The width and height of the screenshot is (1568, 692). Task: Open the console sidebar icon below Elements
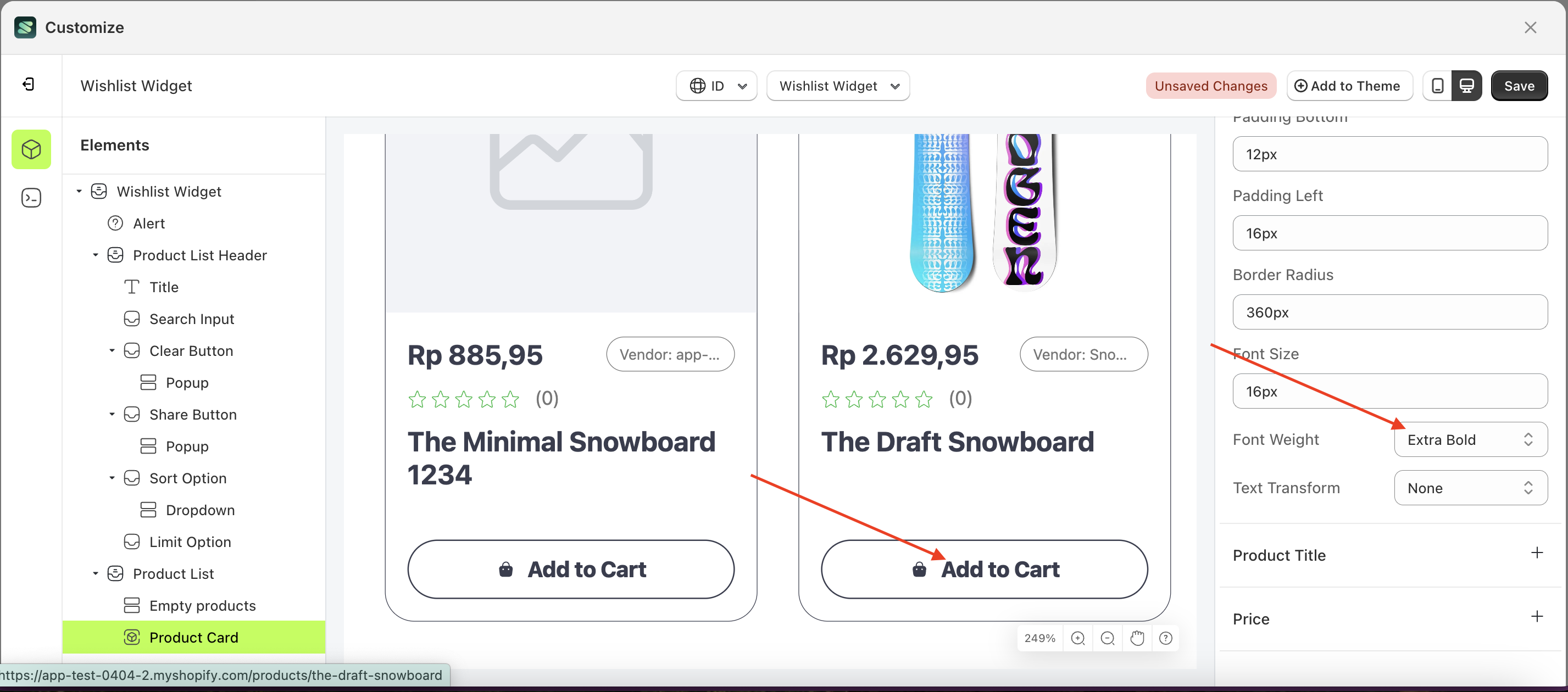(x=30, y=197)
